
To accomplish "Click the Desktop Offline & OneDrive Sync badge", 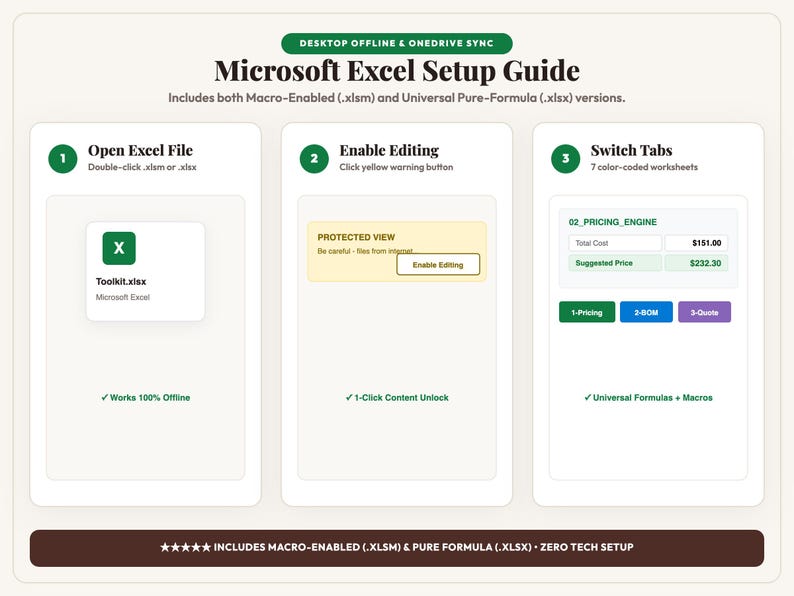I will tap(396, 44).
